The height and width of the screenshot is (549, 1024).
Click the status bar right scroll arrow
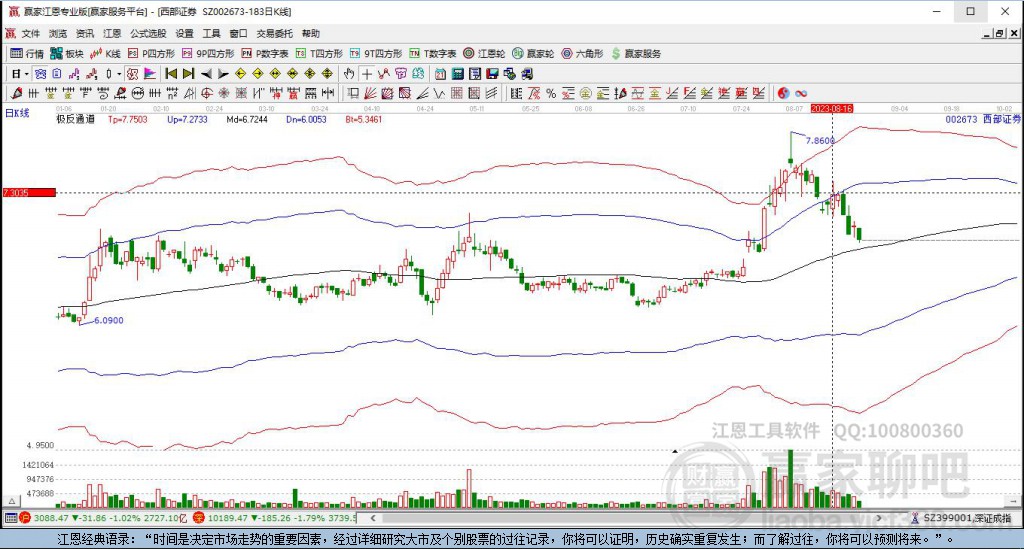(879, 518)
